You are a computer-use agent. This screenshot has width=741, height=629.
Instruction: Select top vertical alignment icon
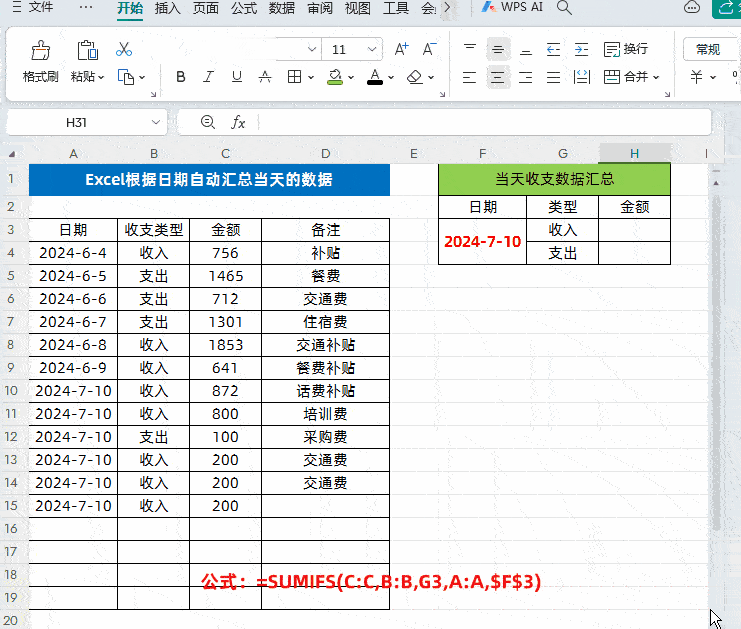click(x=470, y=49)
